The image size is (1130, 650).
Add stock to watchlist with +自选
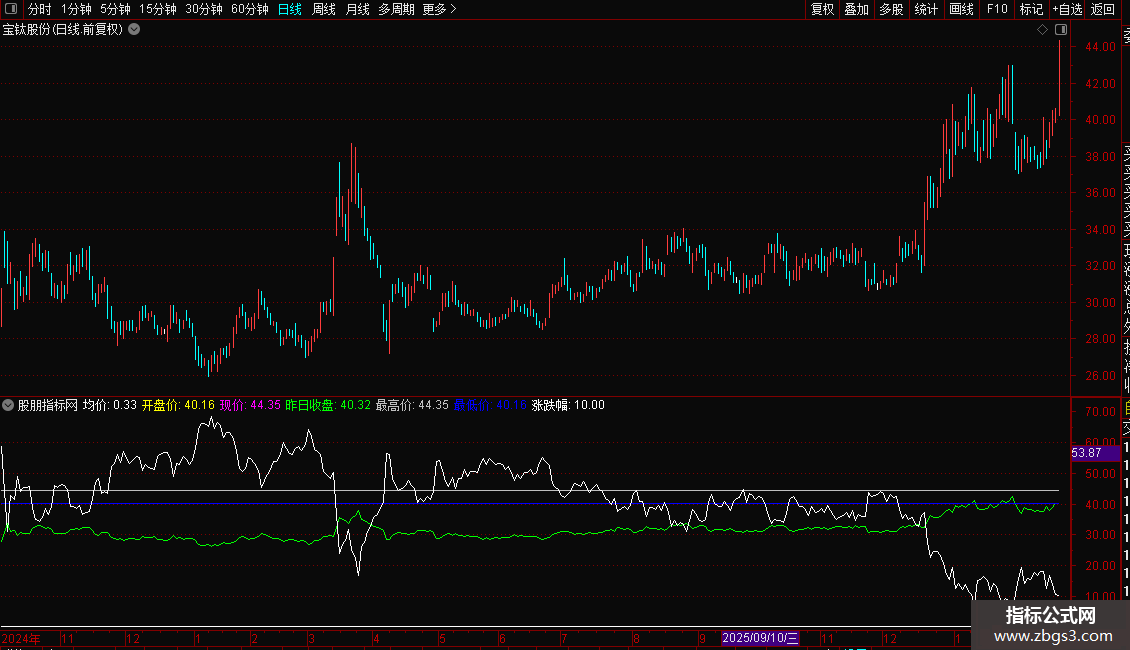(x=1067, y=9)
